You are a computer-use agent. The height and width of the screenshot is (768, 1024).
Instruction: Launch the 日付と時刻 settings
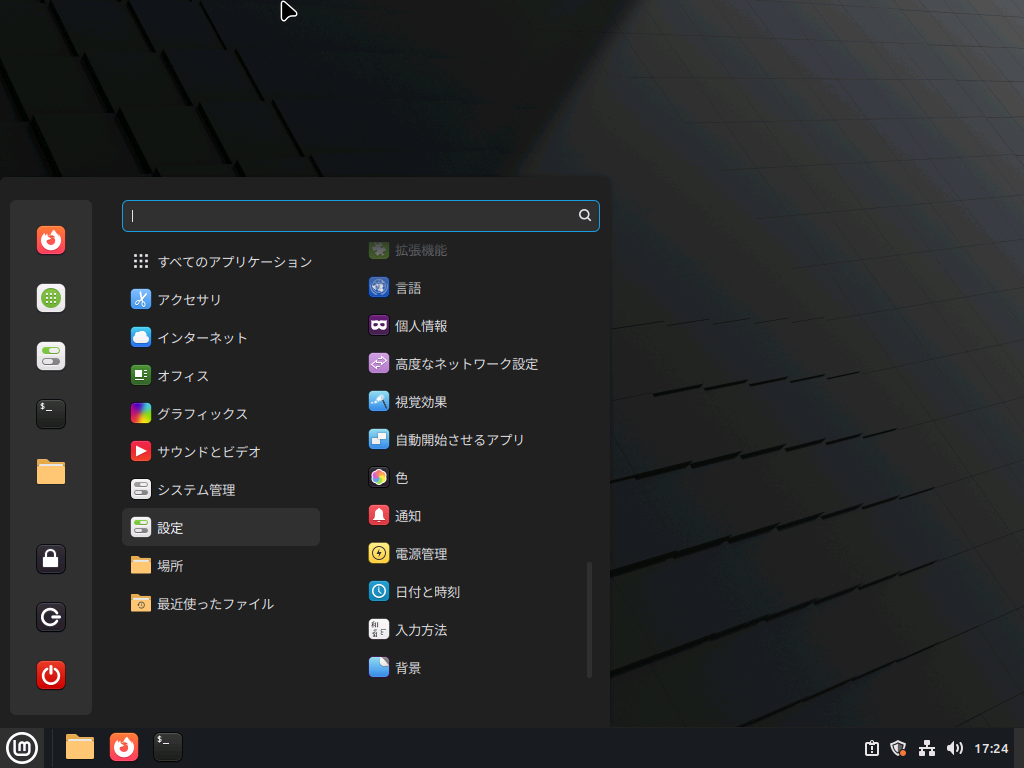tap(426, 591)
